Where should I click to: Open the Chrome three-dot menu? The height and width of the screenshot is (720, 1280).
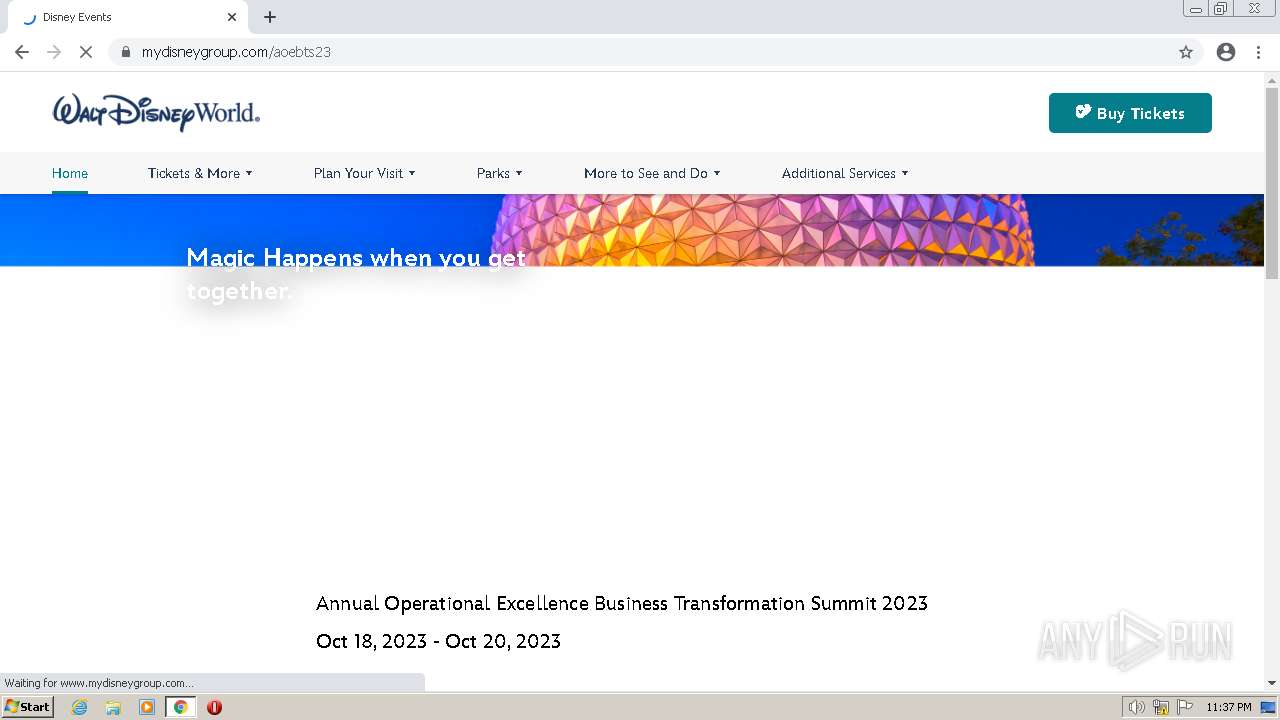click(x=1259, y=52)
